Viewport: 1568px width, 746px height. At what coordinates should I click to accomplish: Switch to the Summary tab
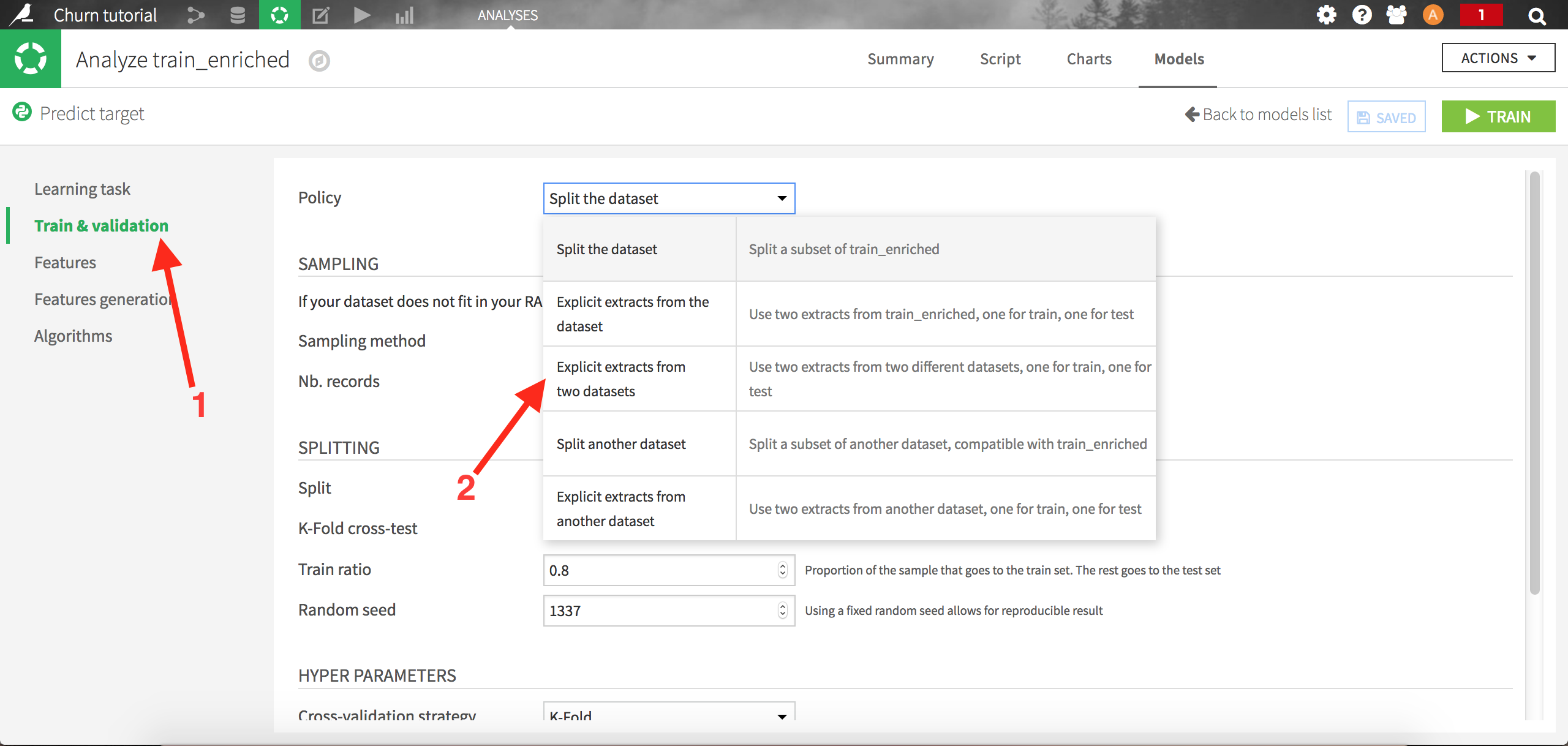tap(900, 59)
